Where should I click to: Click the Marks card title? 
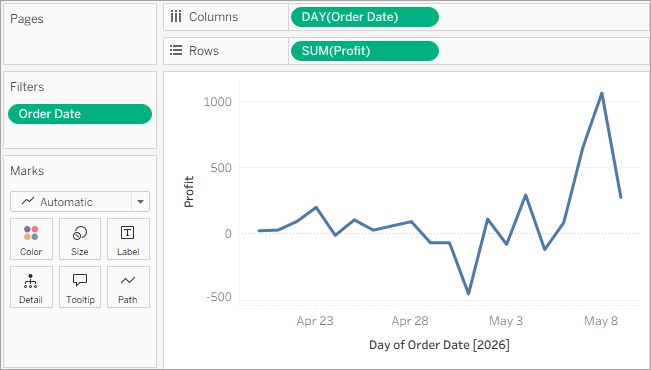[27, 171]
